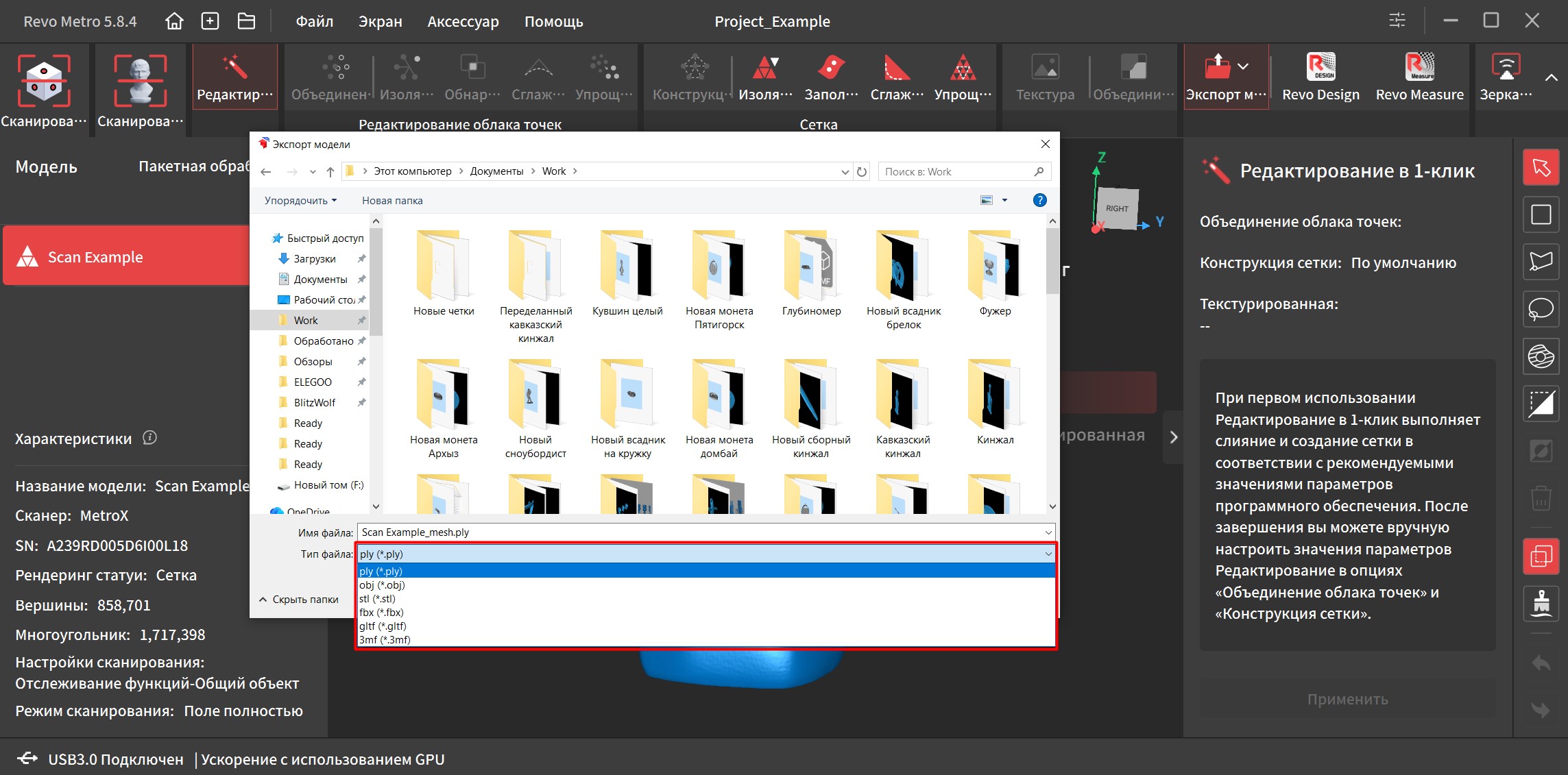The height and width of the screenshot is (775, 1568).
Task: Open the Файл menu
Action: click(314, 21)
